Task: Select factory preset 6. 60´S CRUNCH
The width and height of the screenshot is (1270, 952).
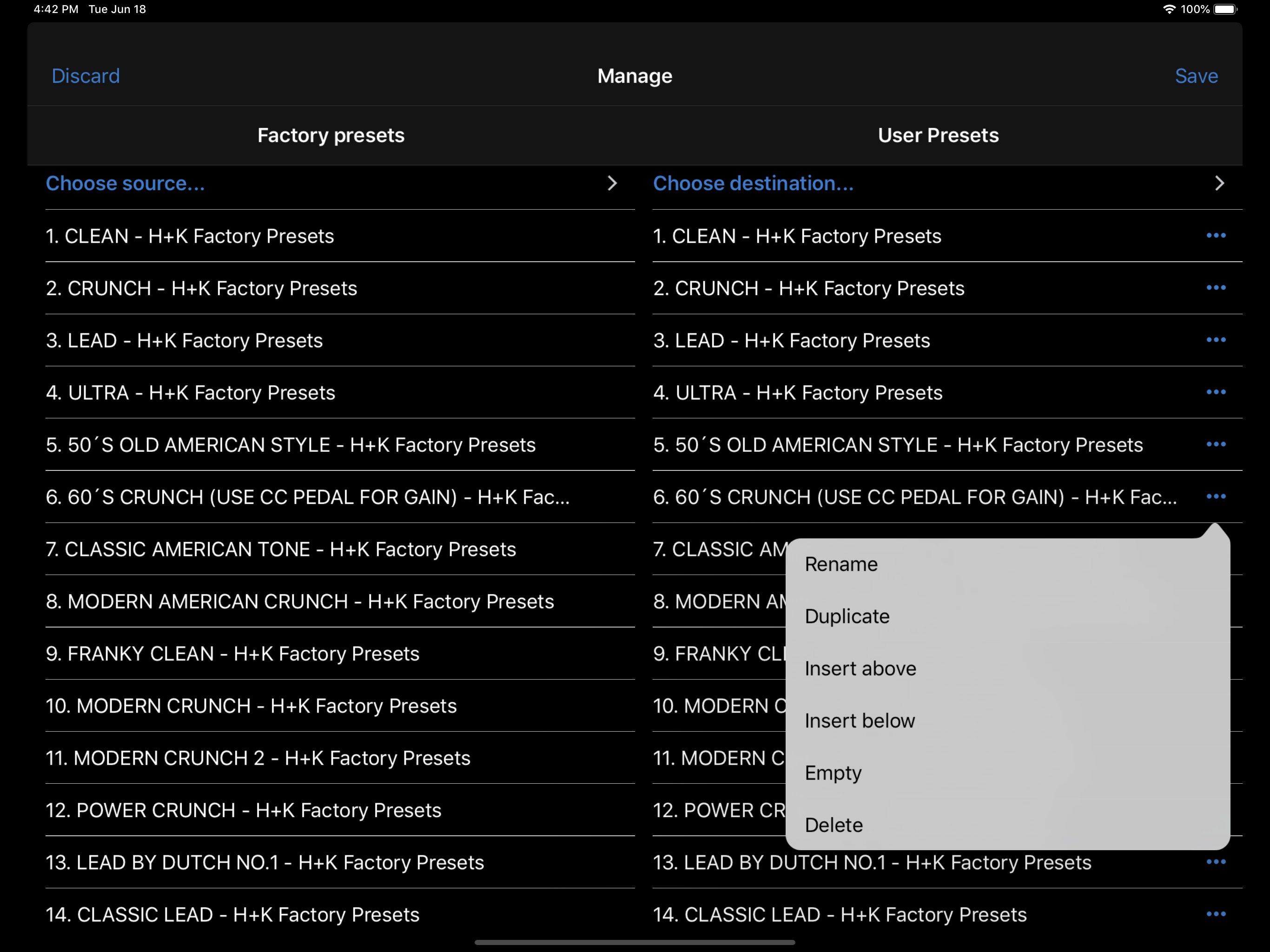Action: 340,497
